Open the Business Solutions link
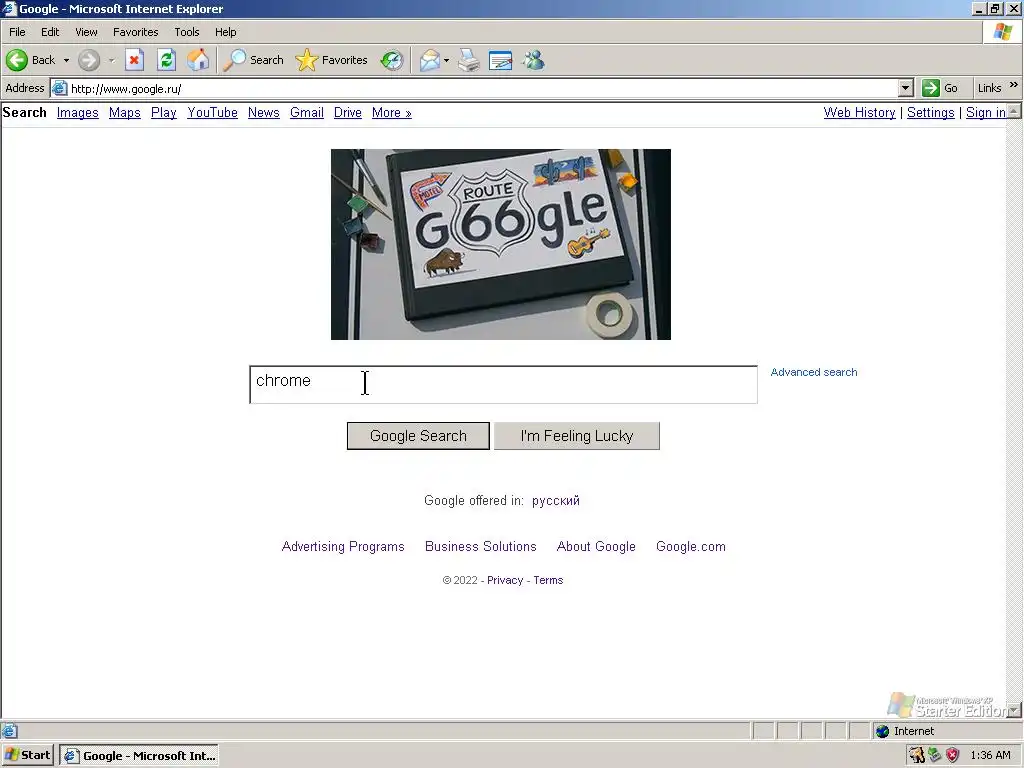1024x768 pixels. tap(481, 547)
